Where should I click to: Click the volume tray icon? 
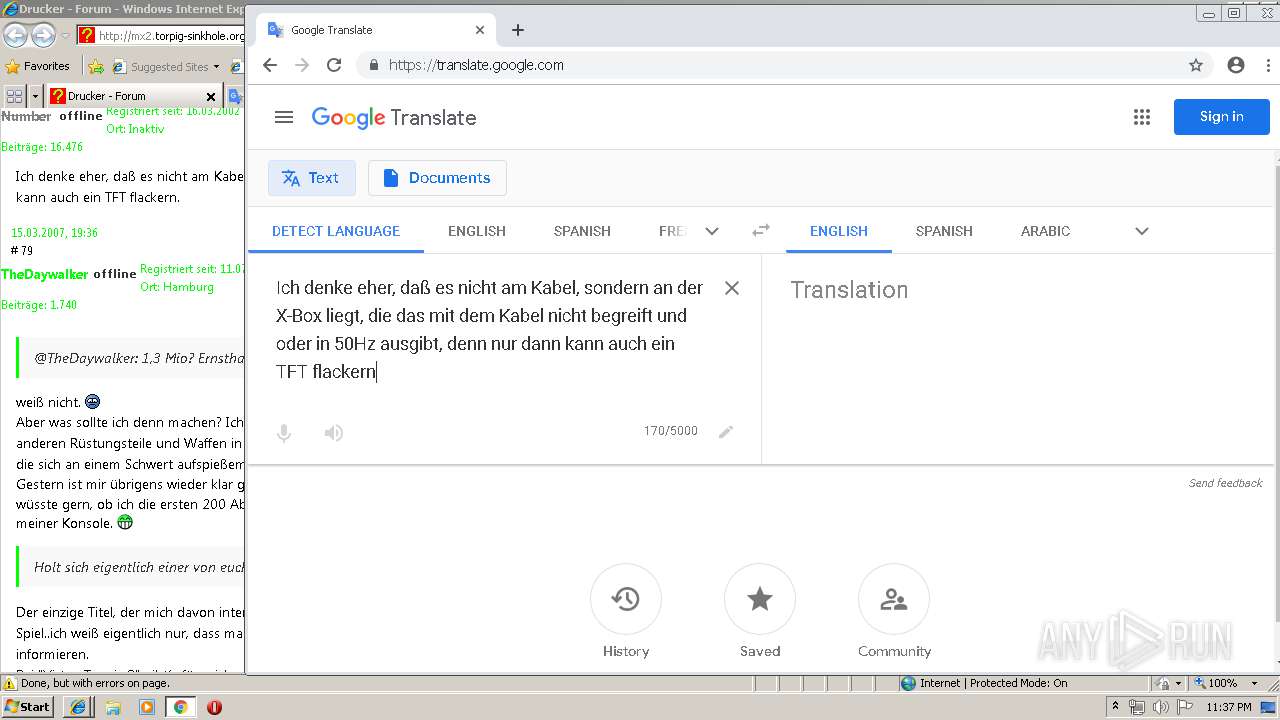click(1161, 707)
